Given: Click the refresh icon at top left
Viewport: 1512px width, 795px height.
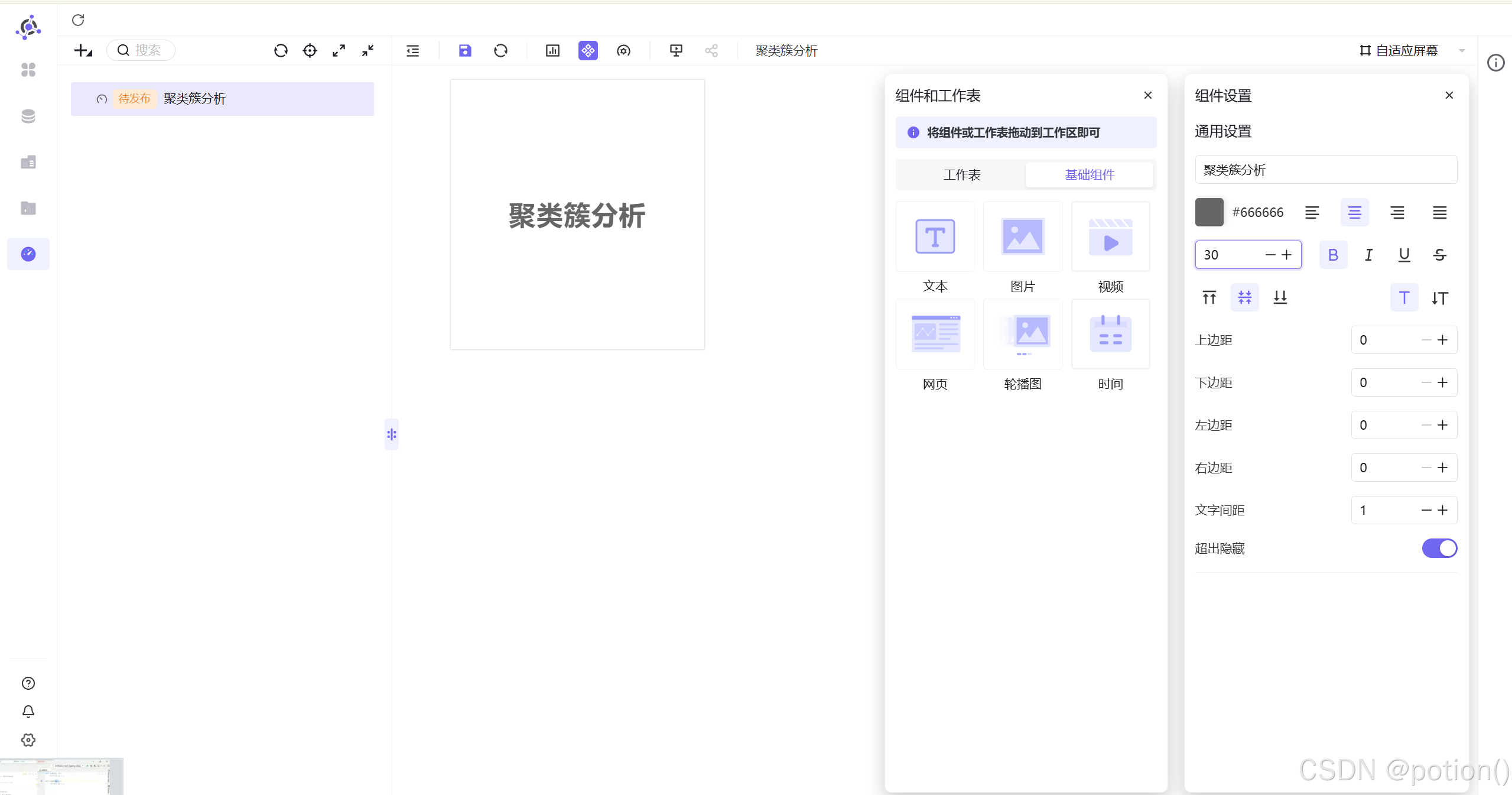Looking at the screenshot, I should [x=78, y=20].
